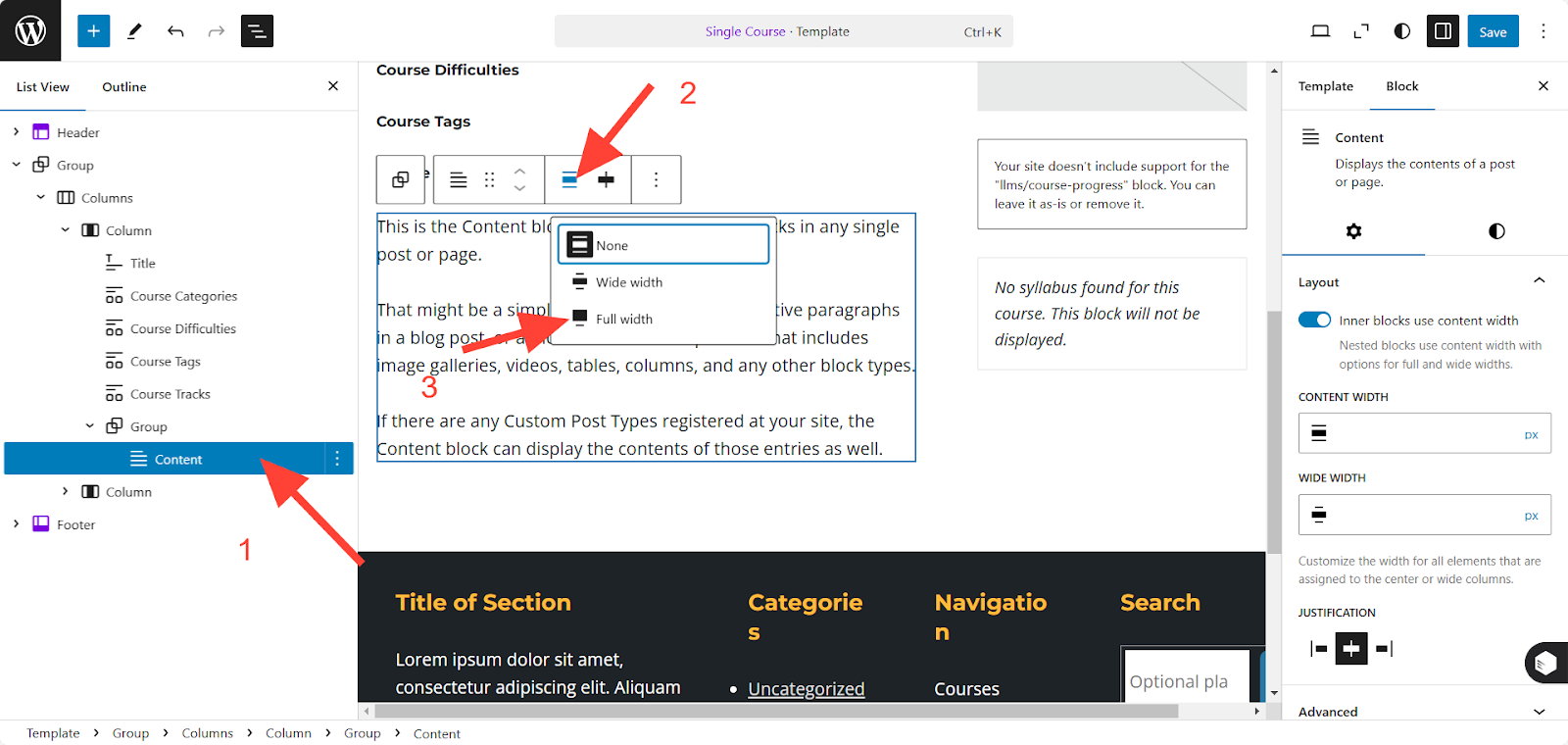Select the justify center button
Image resolution: width=1568 pixels, height=745 pixels.
1350,648
